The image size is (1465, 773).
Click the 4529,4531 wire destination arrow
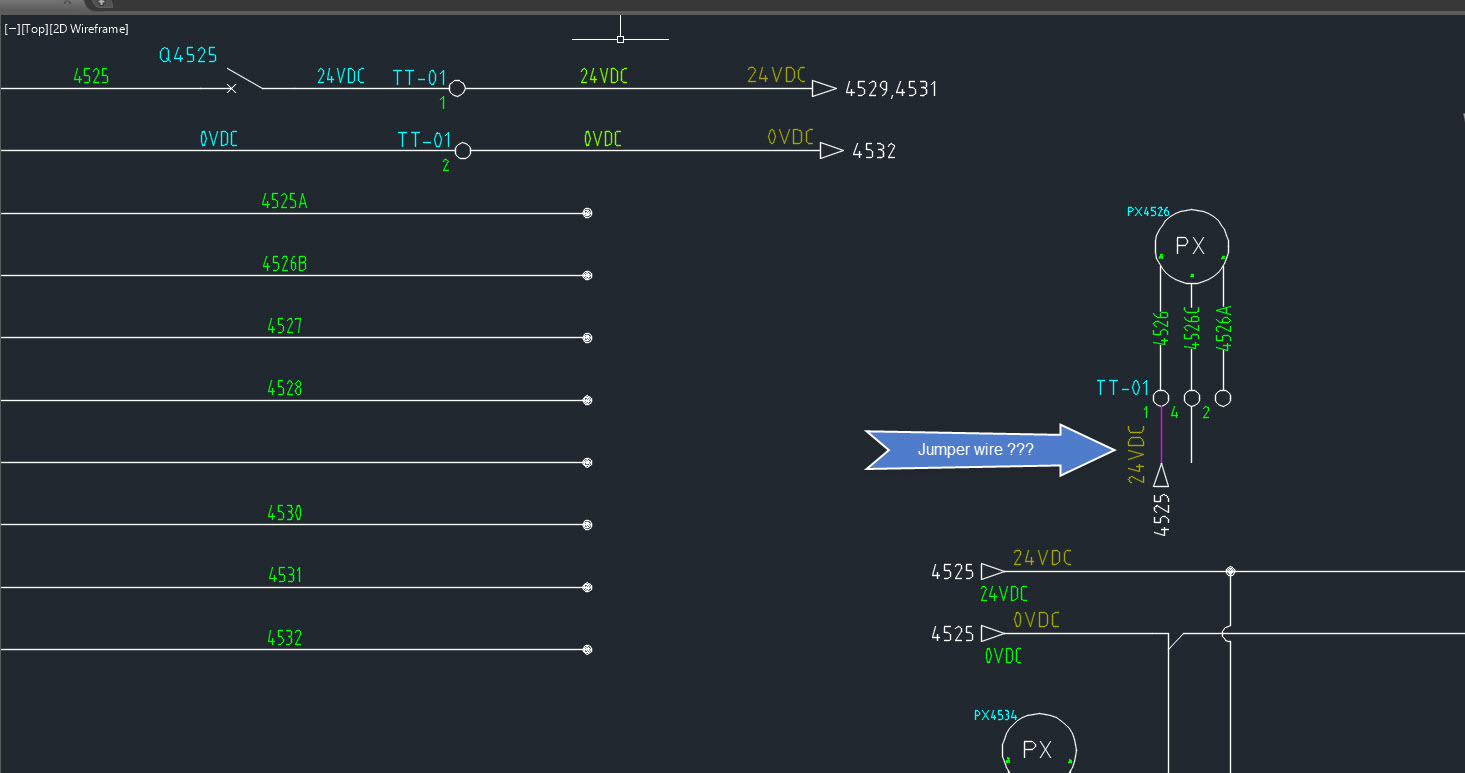[x=824, y=88]
